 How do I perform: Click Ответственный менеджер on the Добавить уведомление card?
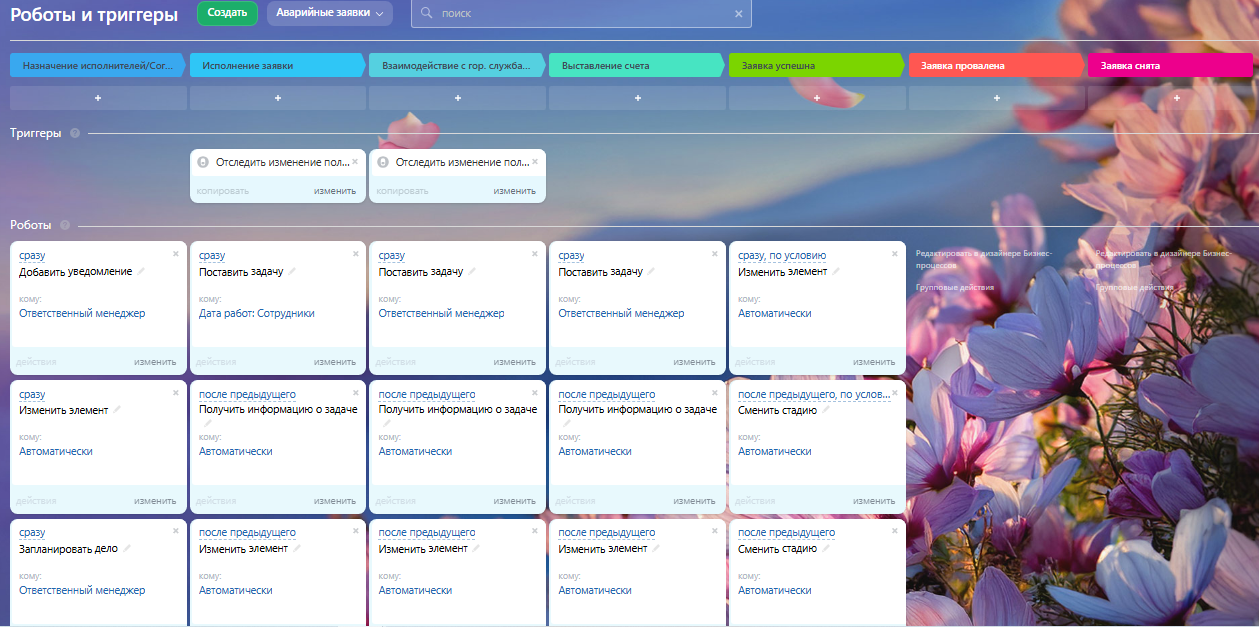pos(82,313)
